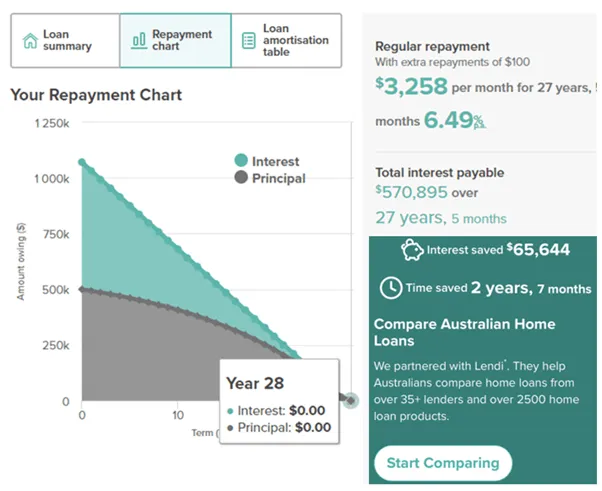This screenshot has width=602, height=491.
Task: Click the 6.49% interest rate value
Action: (x=455, y=120)
